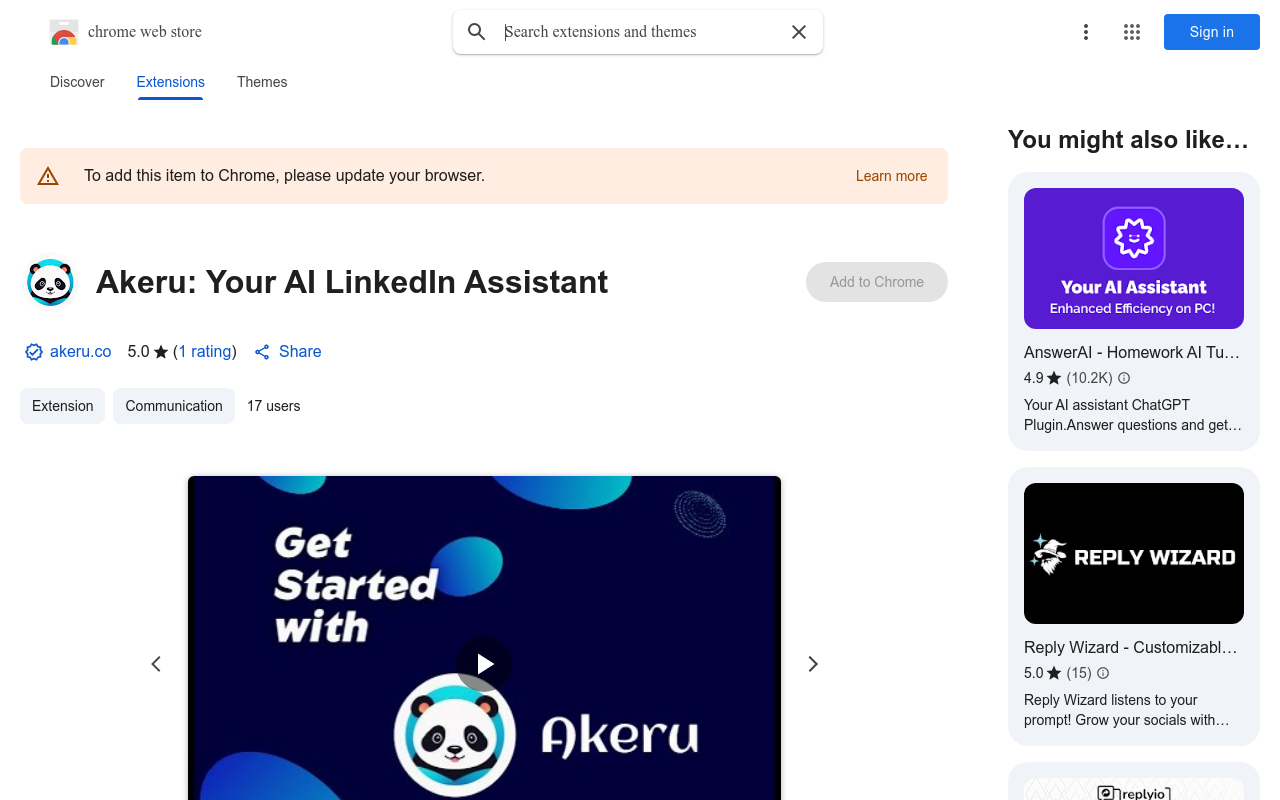Screen dimensions: 1280x800
Task: Click the verified badge beside akeru.co
Action: coord(34,352)
